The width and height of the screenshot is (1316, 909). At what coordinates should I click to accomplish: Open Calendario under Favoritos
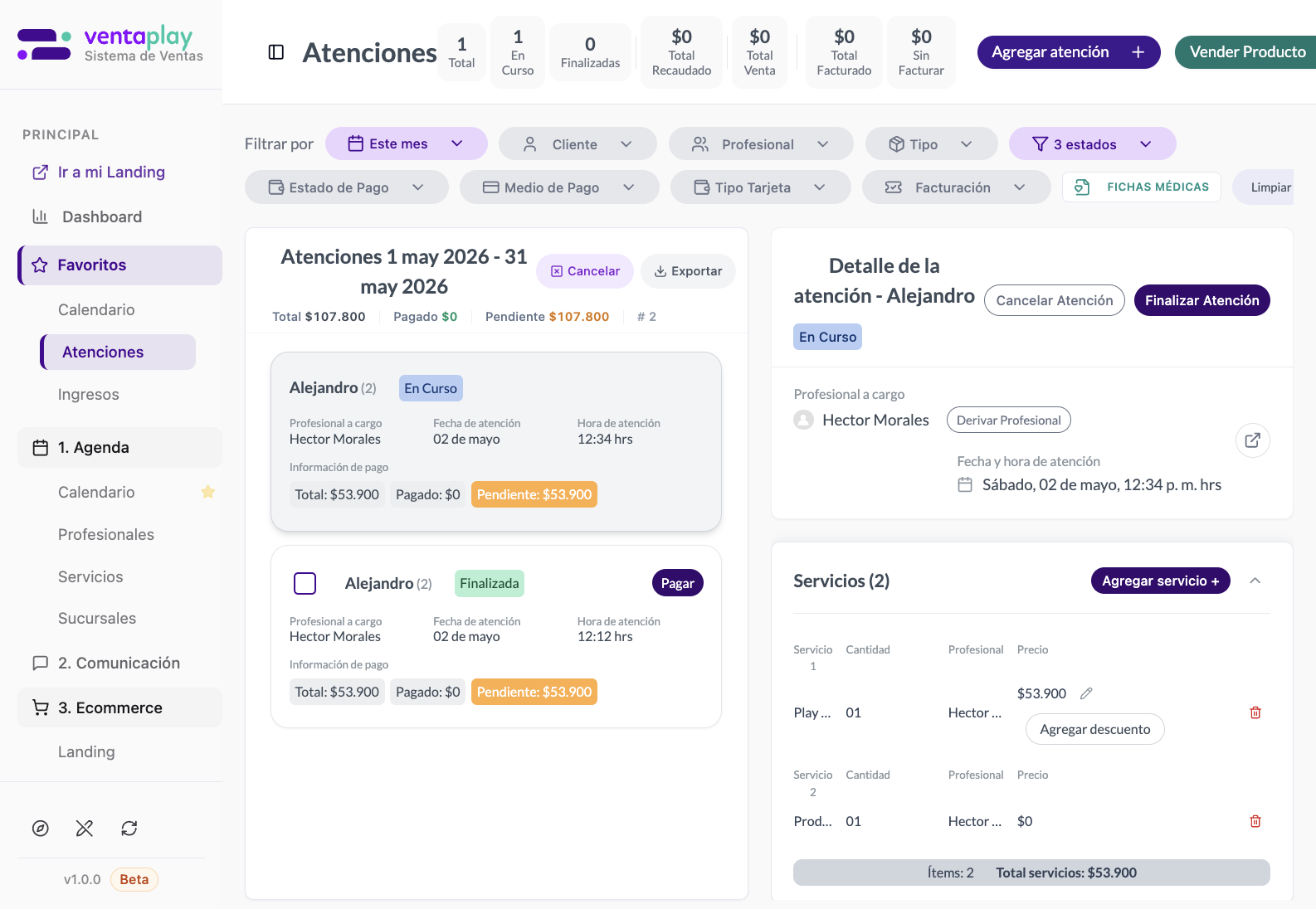pos(96,309)
